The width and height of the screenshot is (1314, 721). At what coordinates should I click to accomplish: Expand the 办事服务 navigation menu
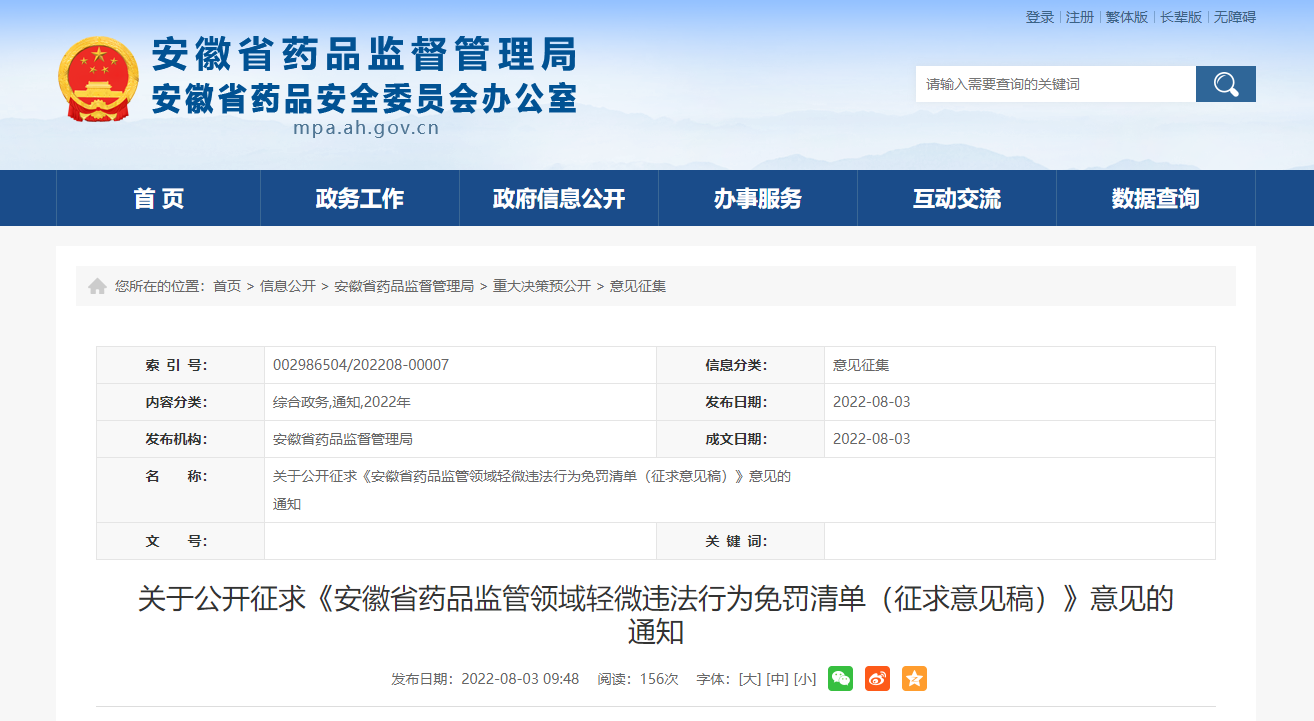(x=757, y=199)
